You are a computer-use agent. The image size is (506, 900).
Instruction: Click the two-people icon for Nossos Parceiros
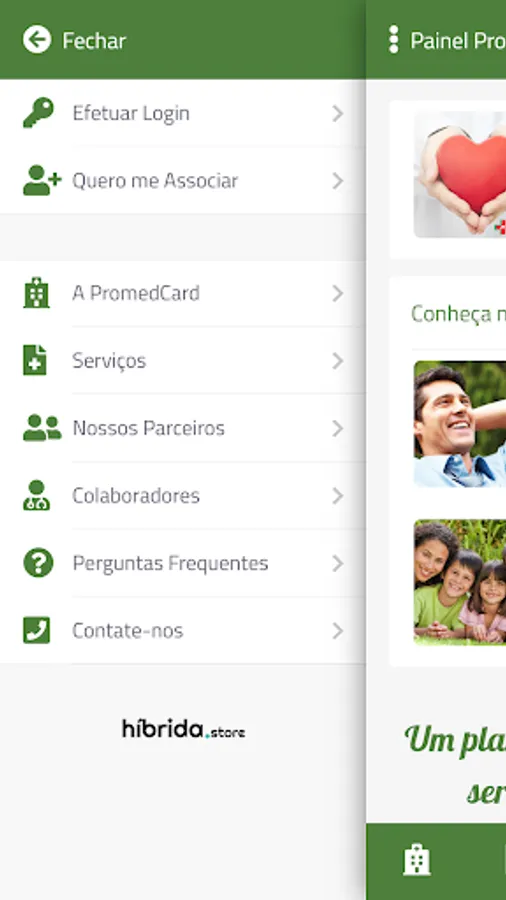[x=42, y=428]
